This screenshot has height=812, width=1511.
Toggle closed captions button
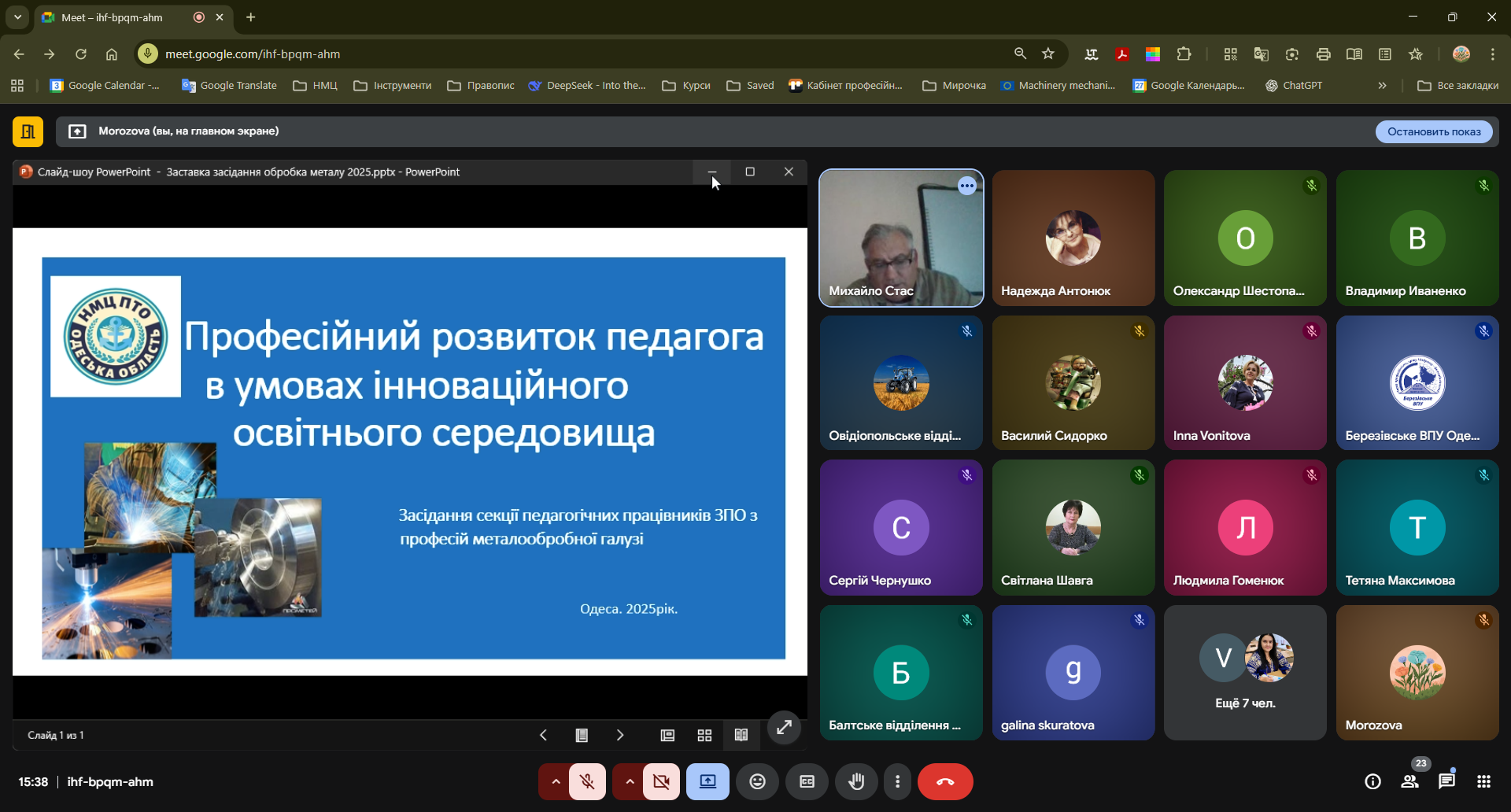click(807, 781)
